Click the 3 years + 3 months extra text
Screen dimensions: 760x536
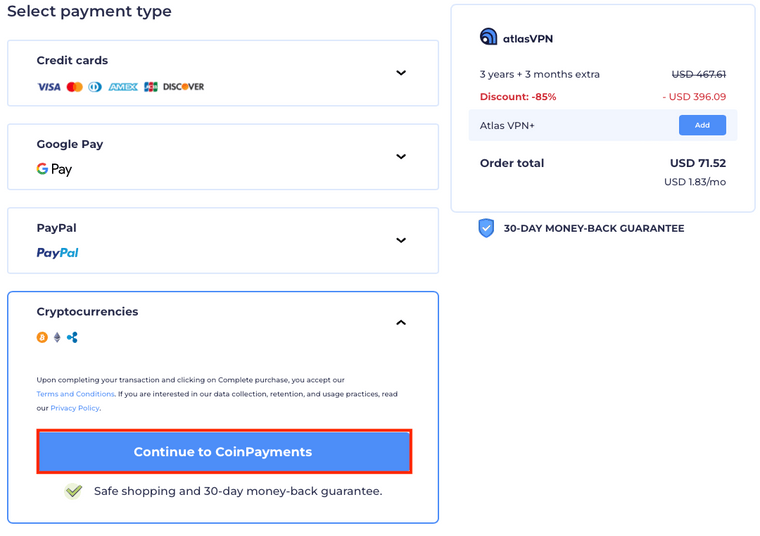[539, 74]
